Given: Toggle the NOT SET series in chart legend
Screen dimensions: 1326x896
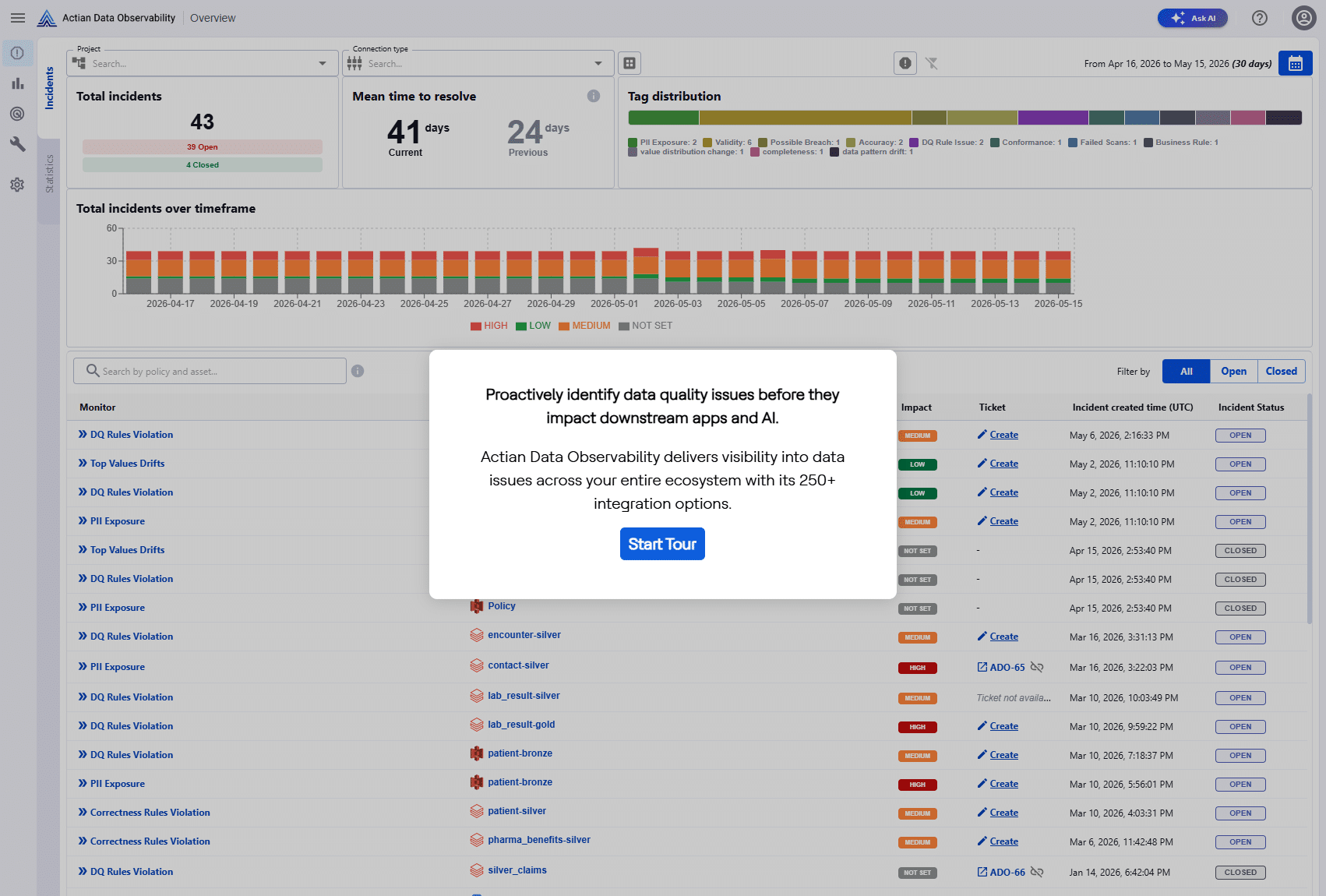Looking at the screenshot, I should coord(646,326).
